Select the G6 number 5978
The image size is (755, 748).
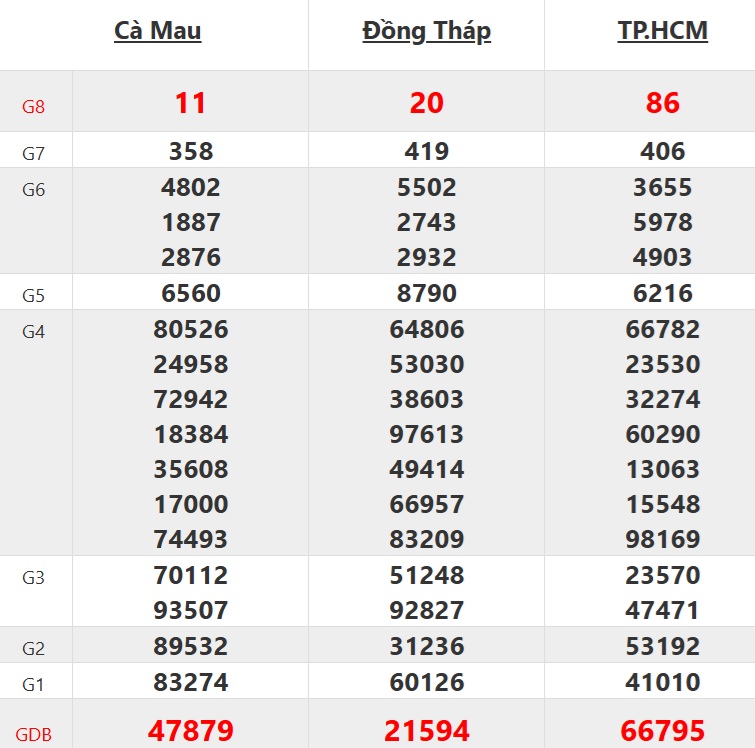tap(663, 222)
